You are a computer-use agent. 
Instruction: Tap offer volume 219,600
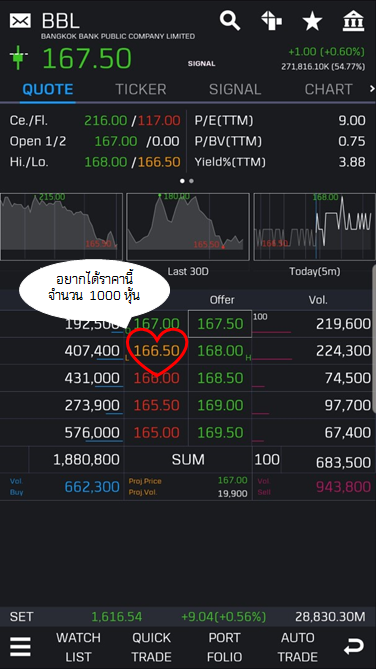343,324
